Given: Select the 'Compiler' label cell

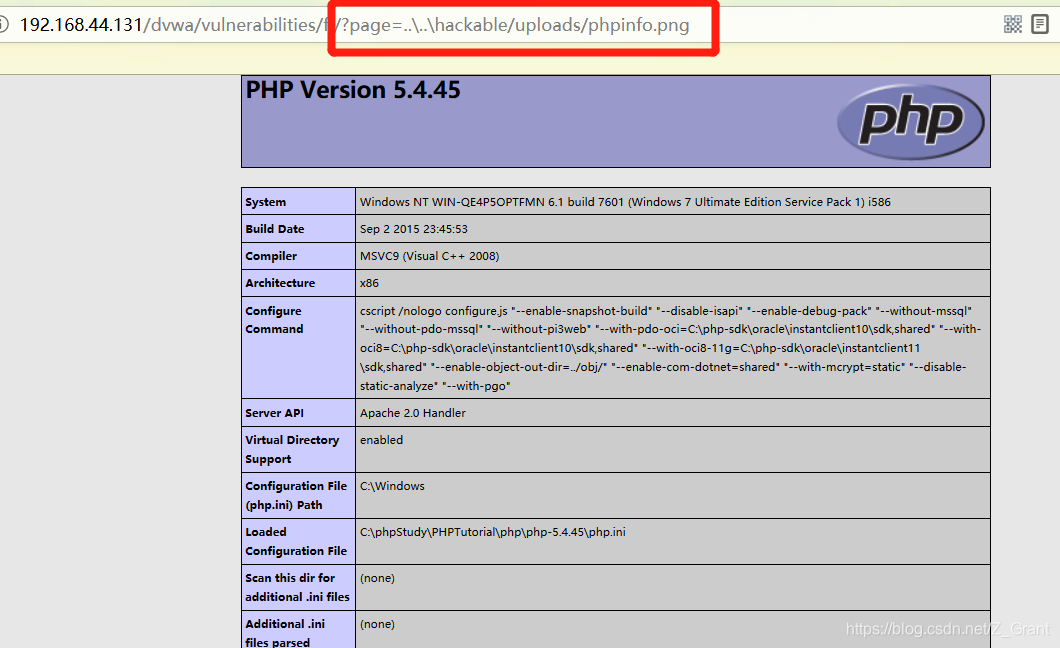Looking at the screenshot, I should point(299,255).
